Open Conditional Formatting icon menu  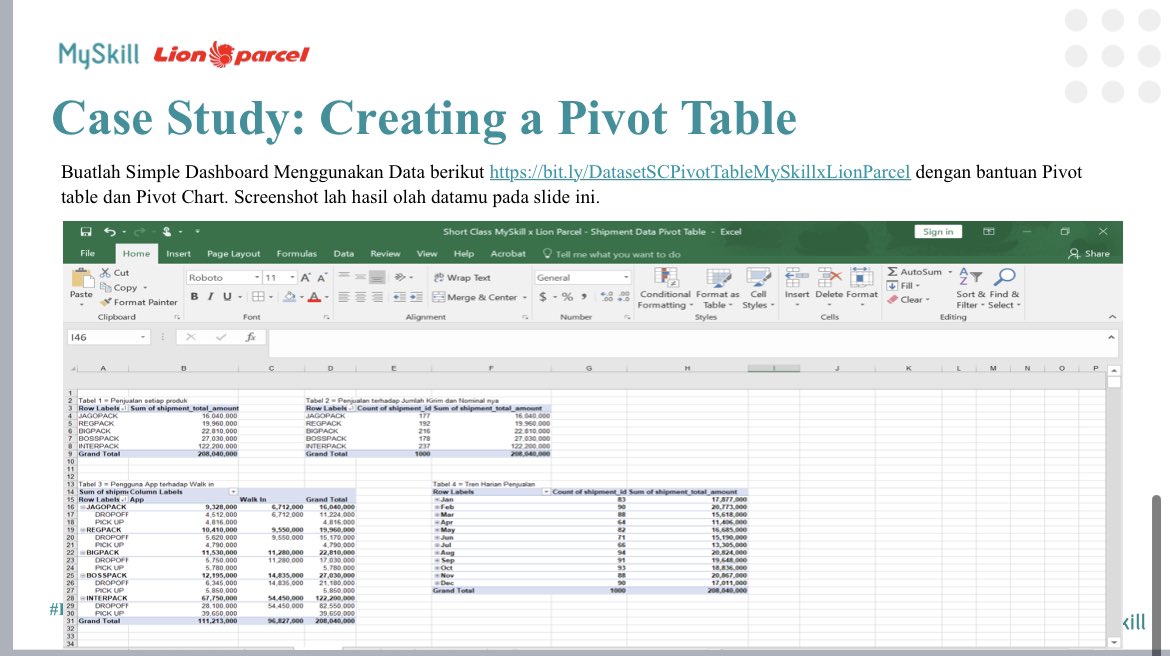pyautogui.click(x=666, y=278)
